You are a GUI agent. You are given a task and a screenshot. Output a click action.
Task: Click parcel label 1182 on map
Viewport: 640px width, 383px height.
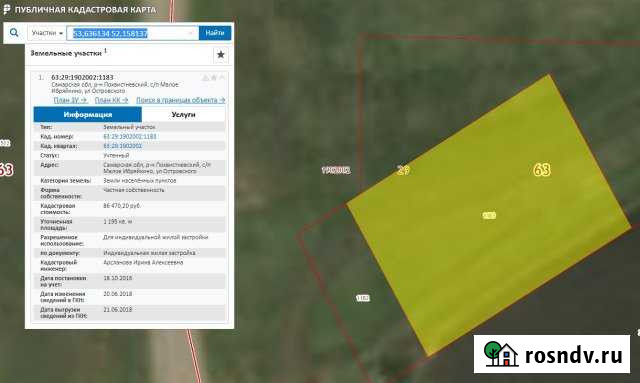(x=362, y=298)
